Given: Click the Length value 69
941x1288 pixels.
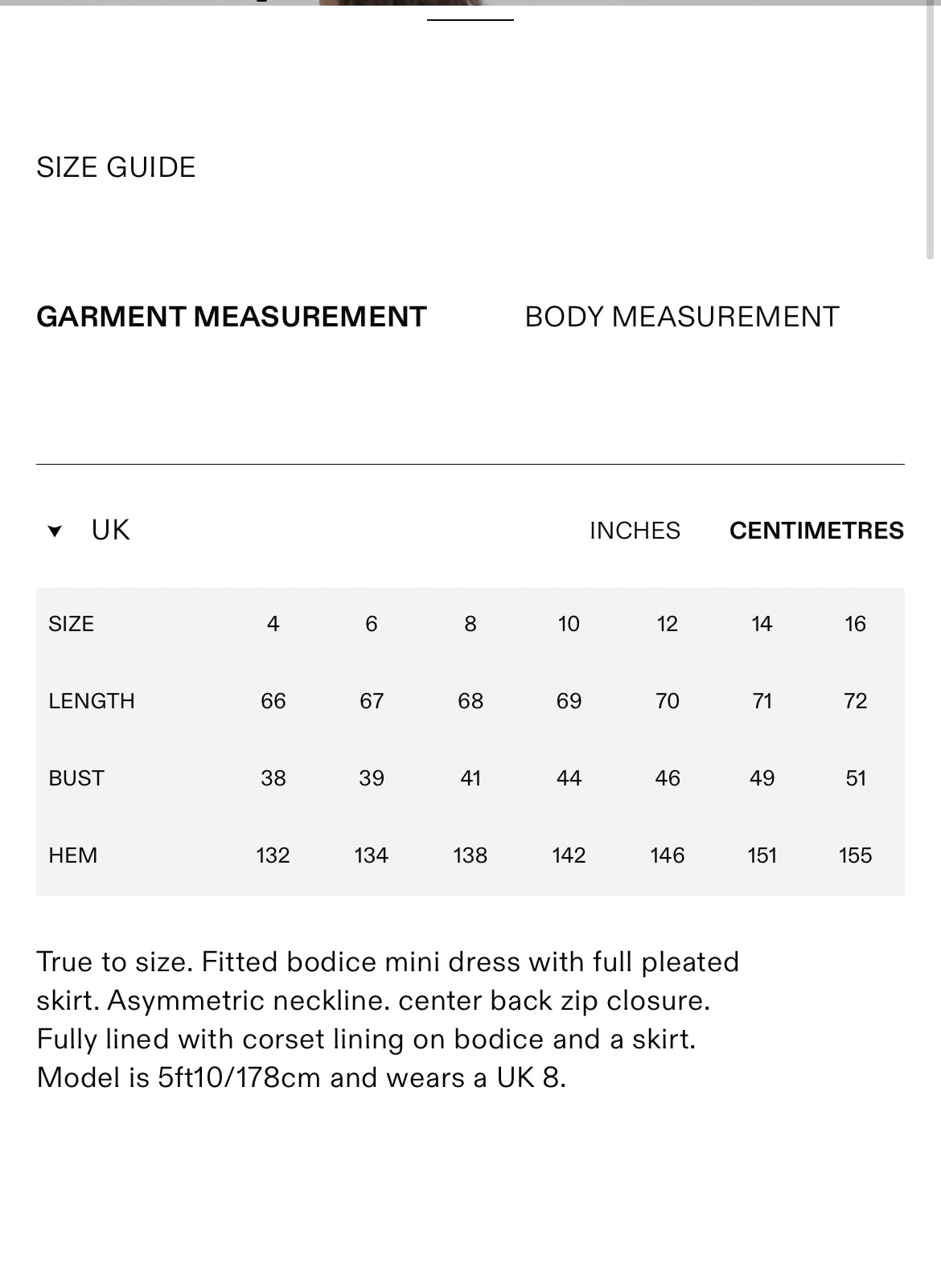Looking at the screenshot, I should (569, 701).
